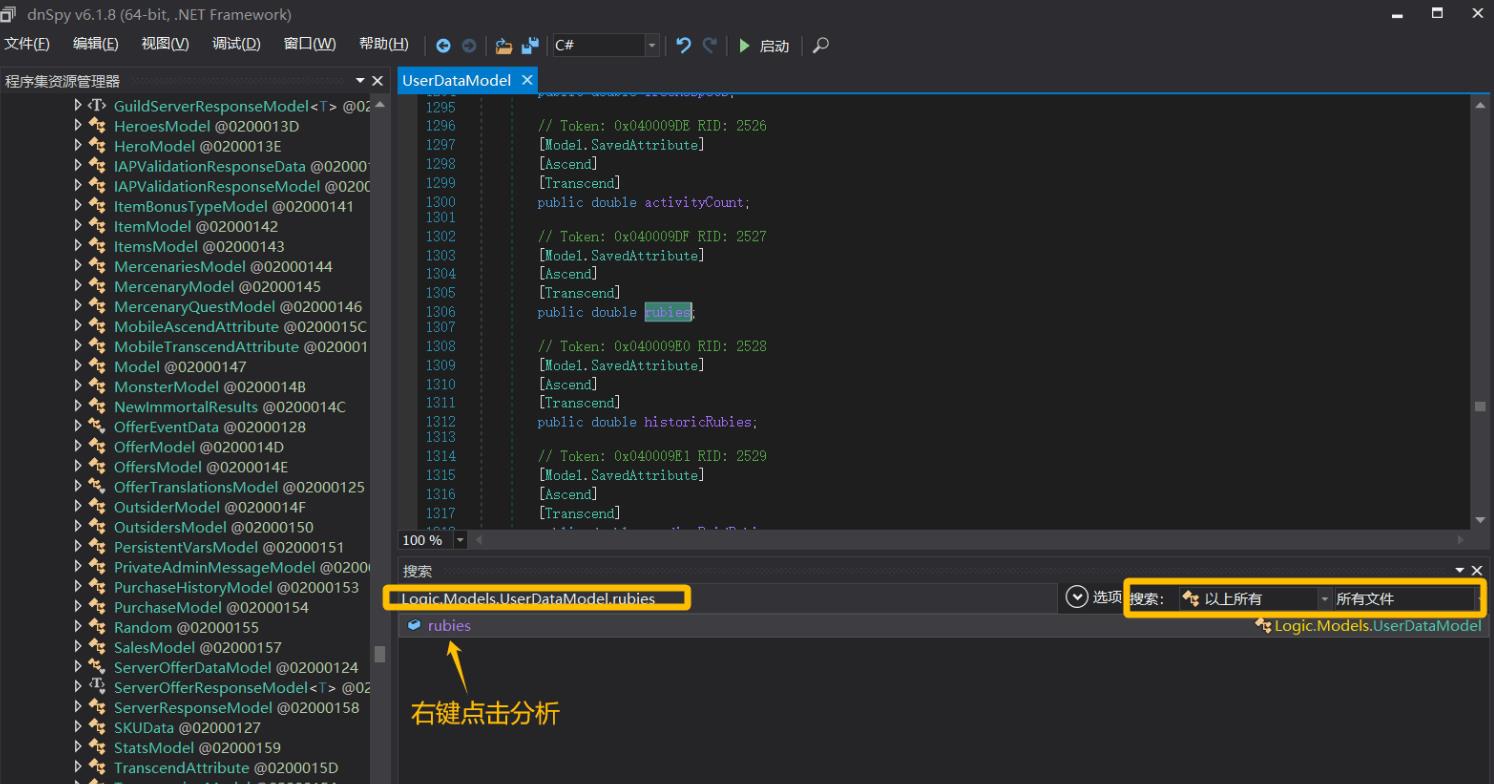Expand the HeroesModel tree node
This screenshot has width=1494, height=784.
[79, 126]
